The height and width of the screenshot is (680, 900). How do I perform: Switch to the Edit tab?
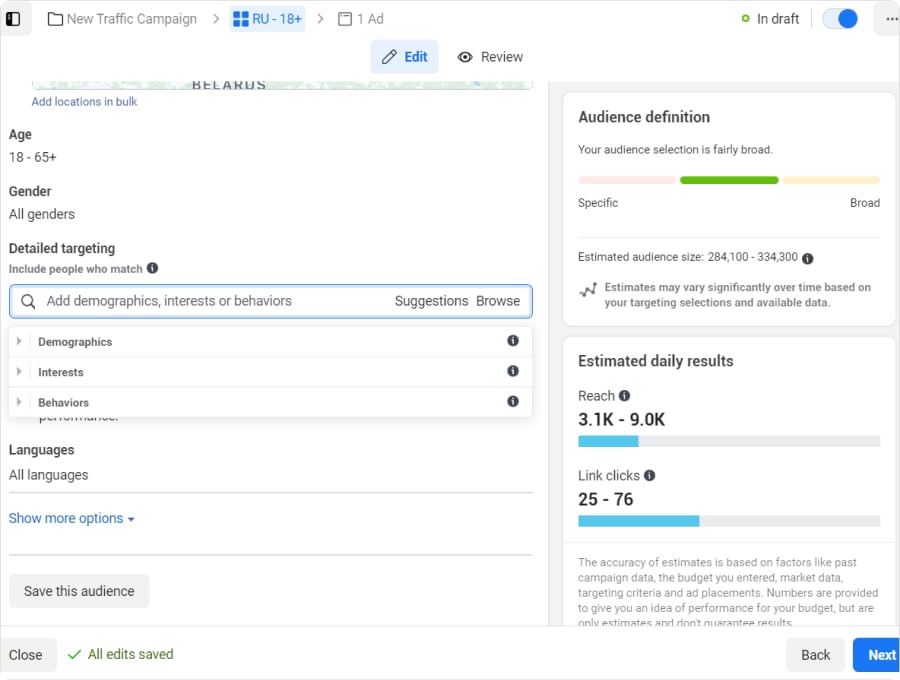click(x=404, y=57)
